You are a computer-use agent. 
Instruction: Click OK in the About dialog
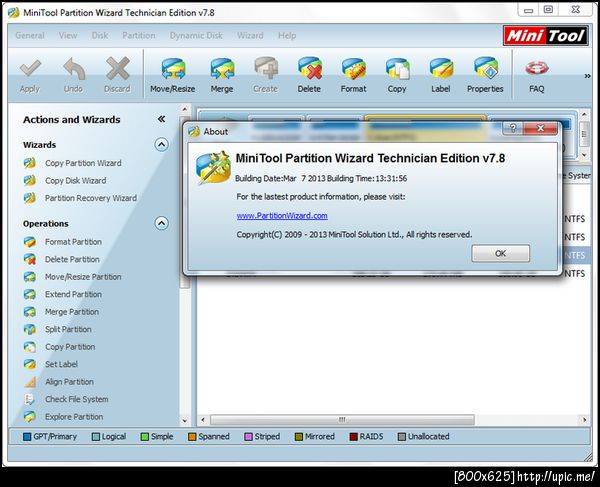point(501,253)
